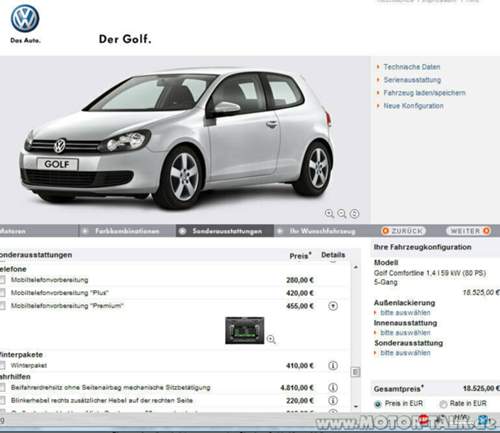Image resolution: width=500 pixels, height=433 pixels.
Task: Click the scroll up arrow of options list
Action: 356,267
